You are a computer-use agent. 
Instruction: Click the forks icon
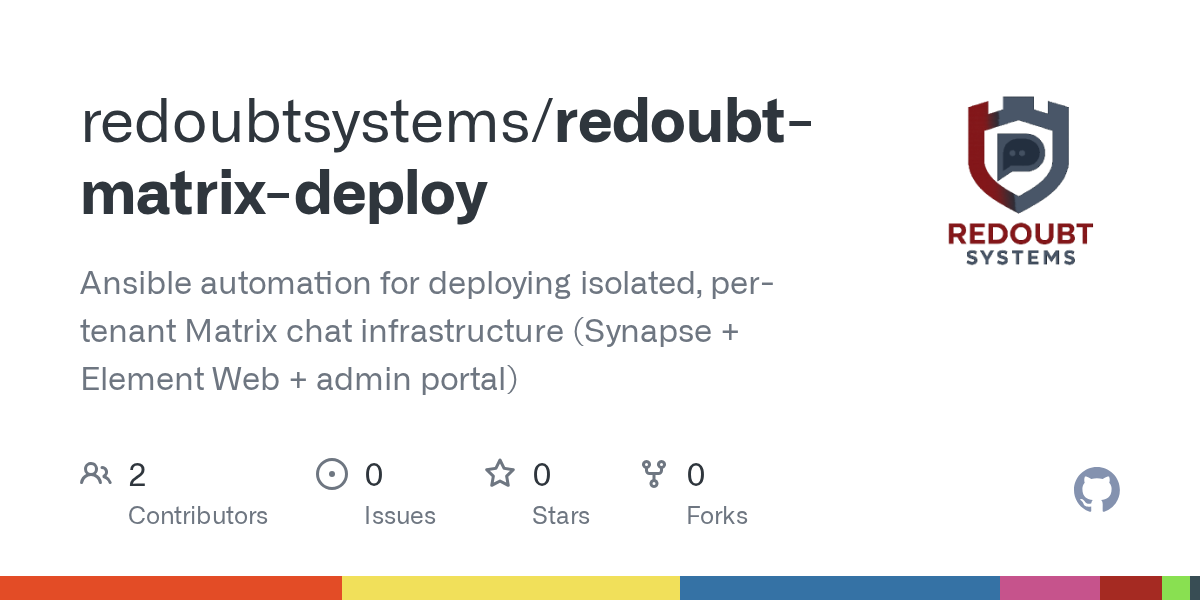654,474
